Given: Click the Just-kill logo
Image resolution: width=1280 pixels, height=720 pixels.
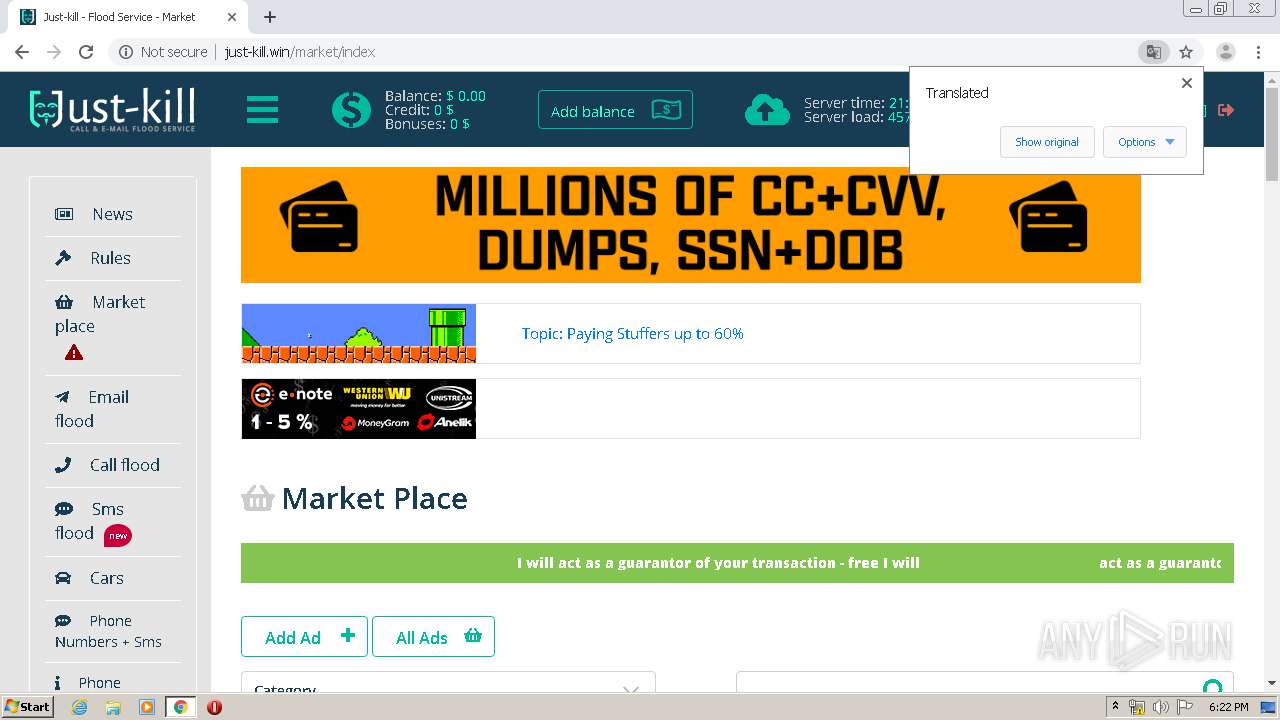Looking at the screenshot, I should (112, 110).
